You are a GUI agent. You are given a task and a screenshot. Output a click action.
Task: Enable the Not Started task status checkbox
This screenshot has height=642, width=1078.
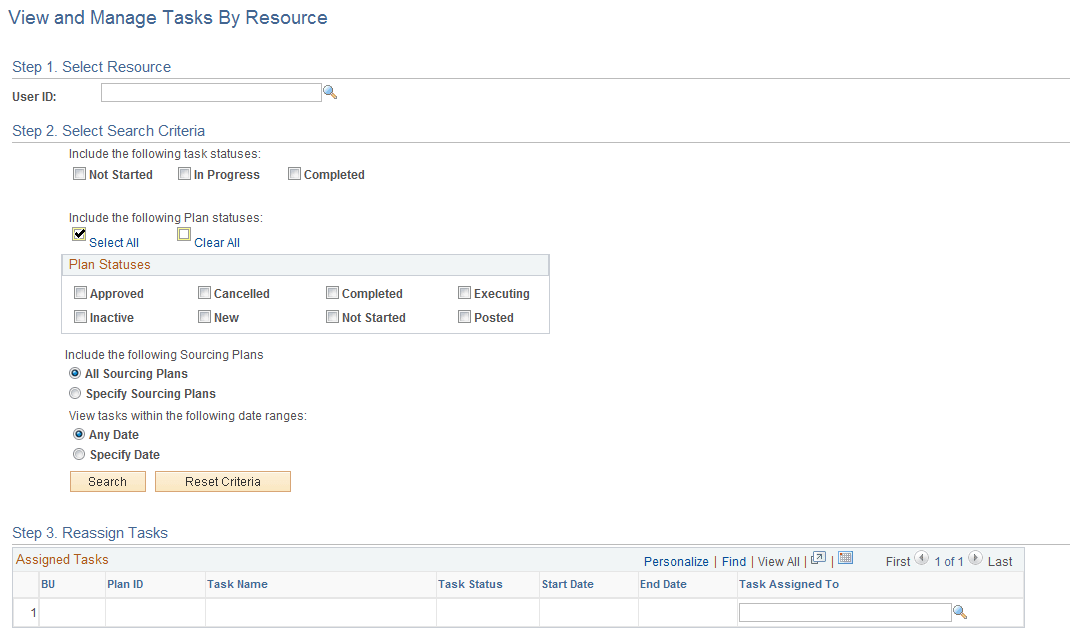79,173
